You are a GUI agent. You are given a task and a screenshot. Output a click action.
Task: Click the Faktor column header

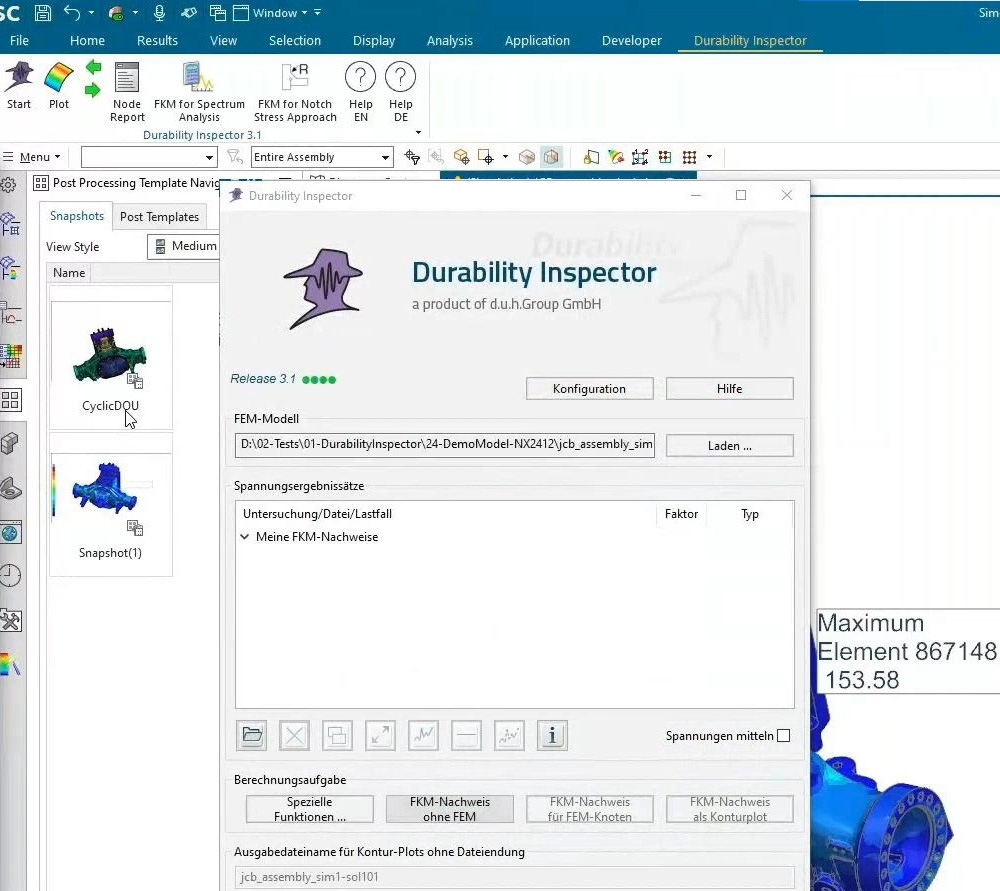(681, 514)
